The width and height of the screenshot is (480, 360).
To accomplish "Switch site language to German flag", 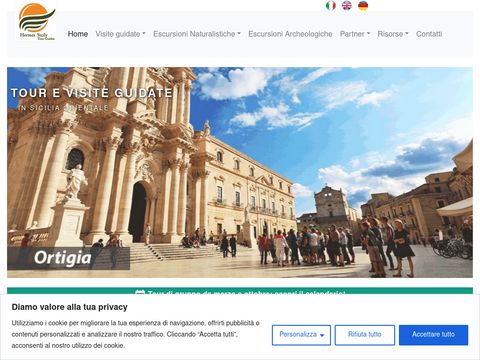I will pyautogui.click(x=363, y=6).
